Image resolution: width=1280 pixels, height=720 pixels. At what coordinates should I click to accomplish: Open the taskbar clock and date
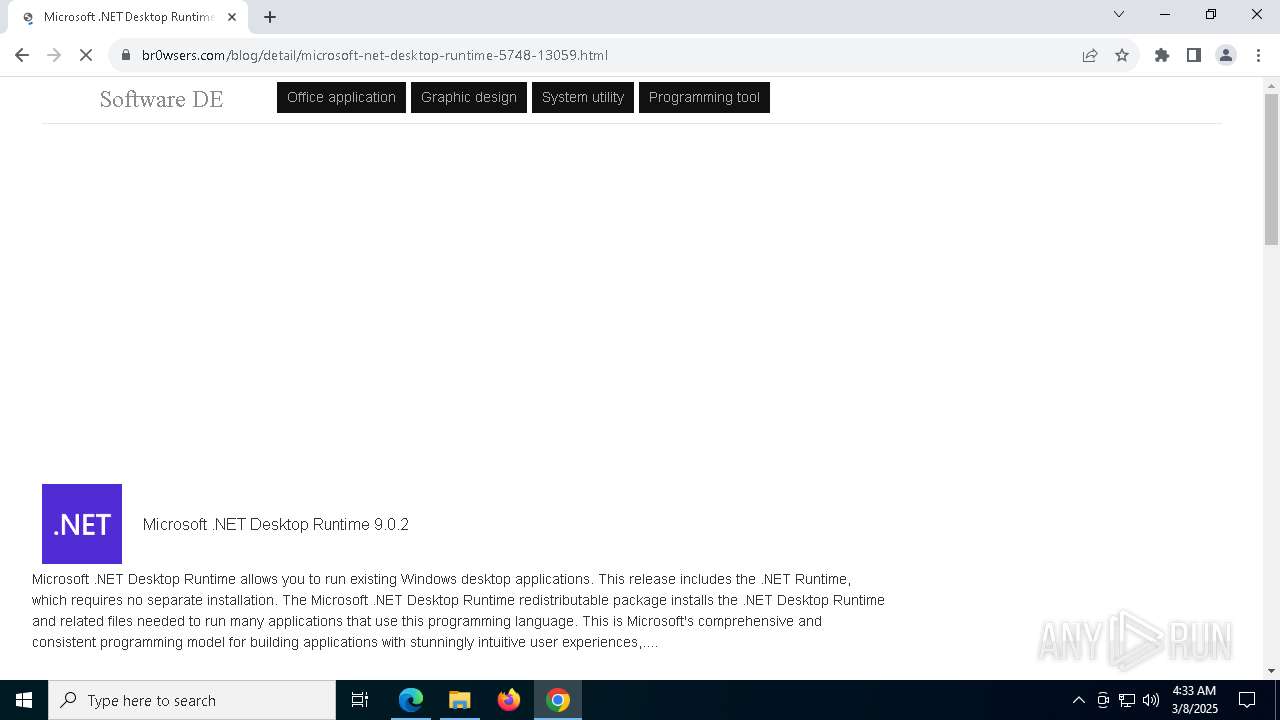point(1194,700)
